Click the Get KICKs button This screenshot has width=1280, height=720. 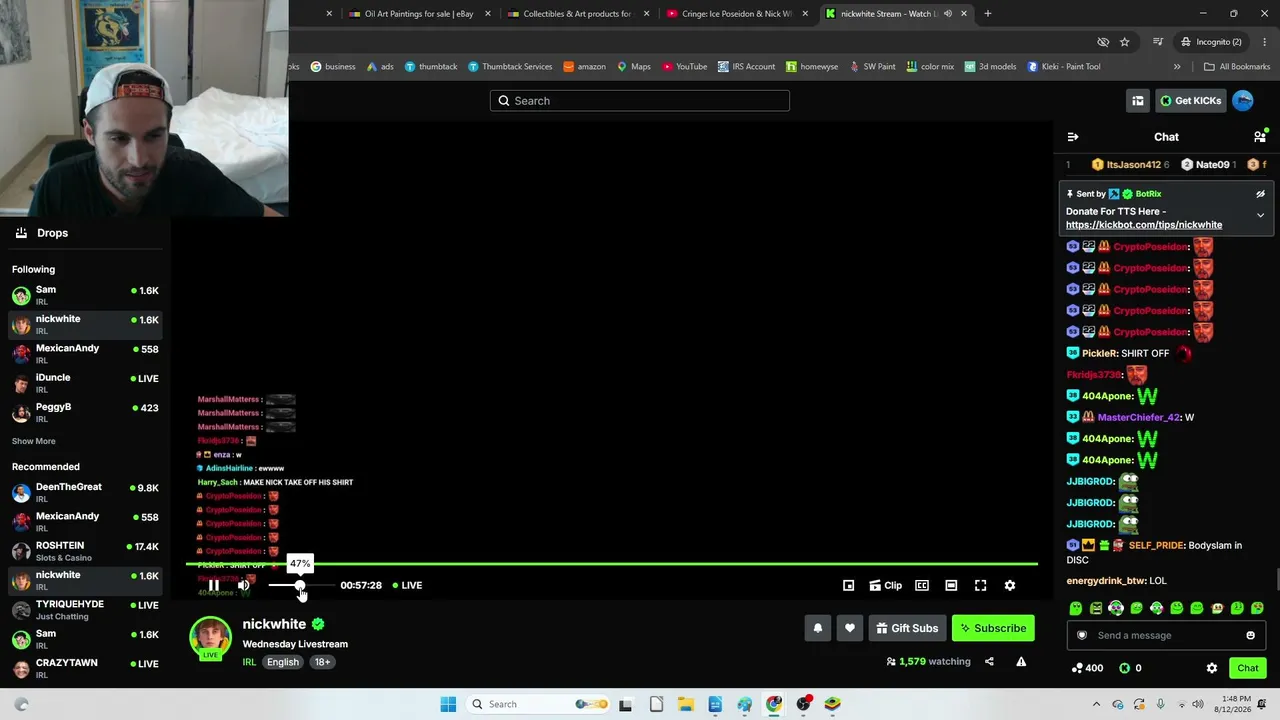coord(1190,100)
